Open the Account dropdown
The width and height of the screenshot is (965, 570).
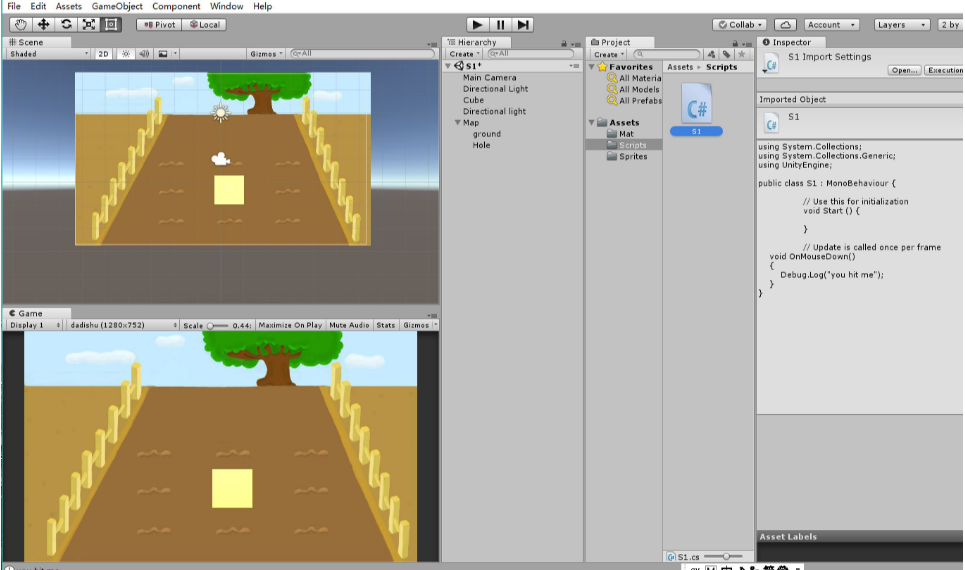tap(831, 25)
